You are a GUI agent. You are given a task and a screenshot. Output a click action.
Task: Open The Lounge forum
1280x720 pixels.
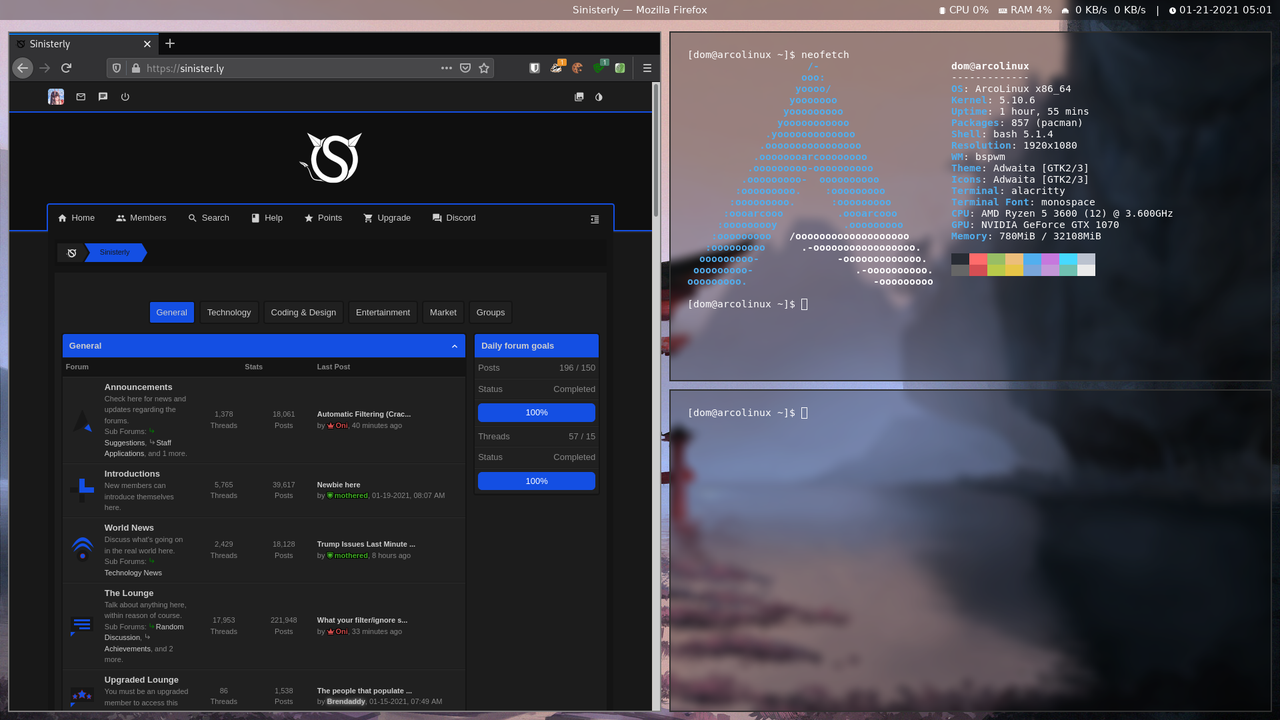coord(129,593)
